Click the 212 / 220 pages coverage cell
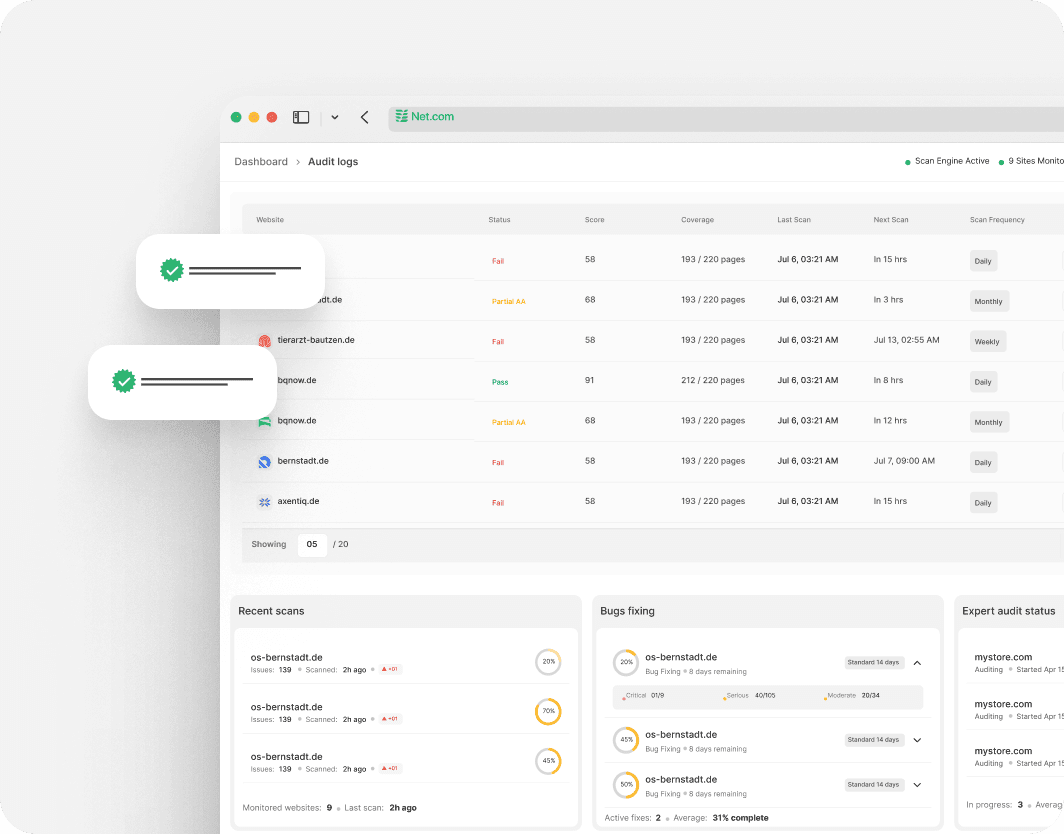The image size is (1064, 834). tap(712, 380)
